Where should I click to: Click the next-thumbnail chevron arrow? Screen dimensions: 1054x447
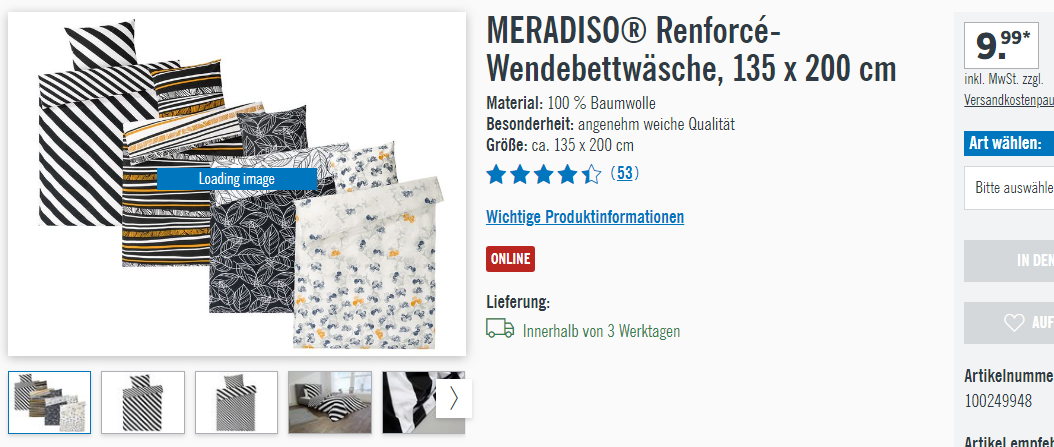click(454, 399)
